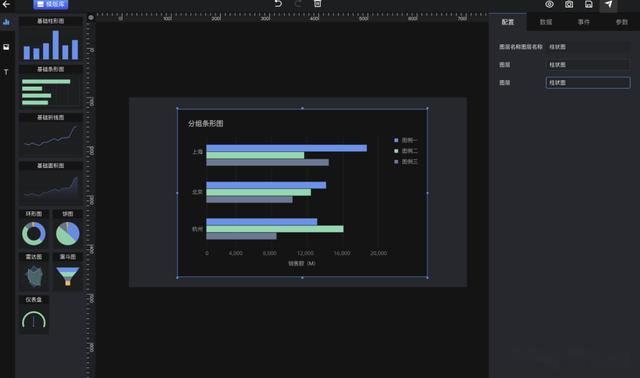This screenshot has width=640, height=378.
Task: Add the 基础柱形图 chart thumbnail
Action: pyautogui.click(x=51, y=39)
